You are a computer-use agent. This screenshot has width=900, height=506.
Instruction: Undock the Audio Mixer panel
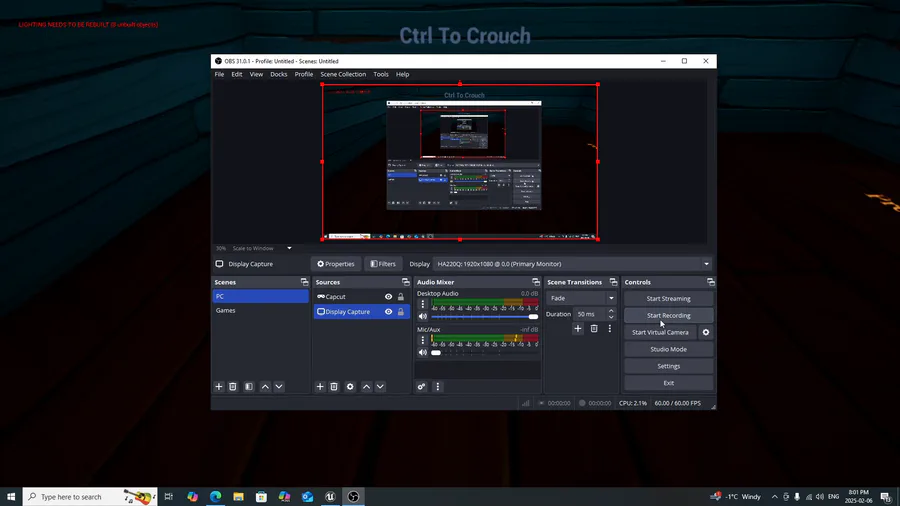tap(536, 282)
